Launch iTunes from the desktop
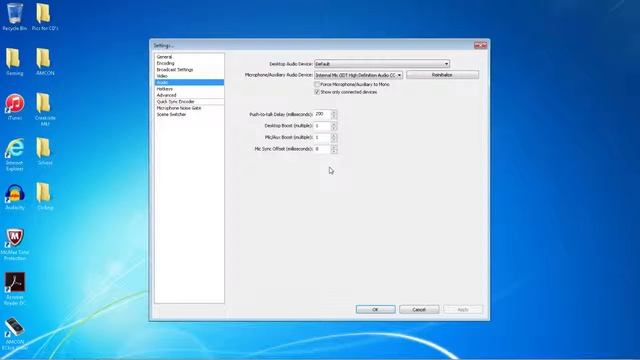Viewport: 640px width, 360px height. tap(15, 107)
